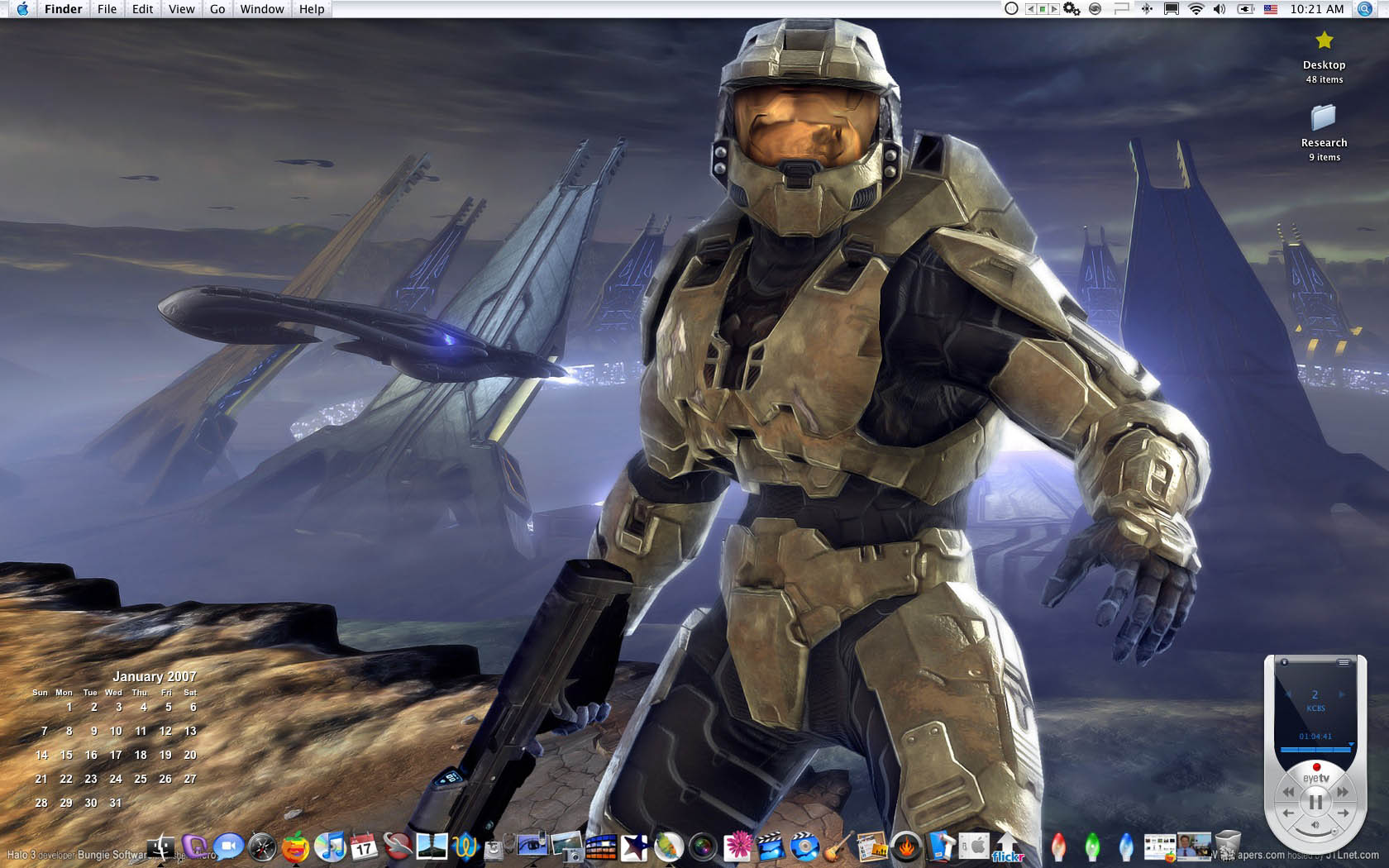
Task: Pause playback on EyeTV remote
Action: (1316, 802)
